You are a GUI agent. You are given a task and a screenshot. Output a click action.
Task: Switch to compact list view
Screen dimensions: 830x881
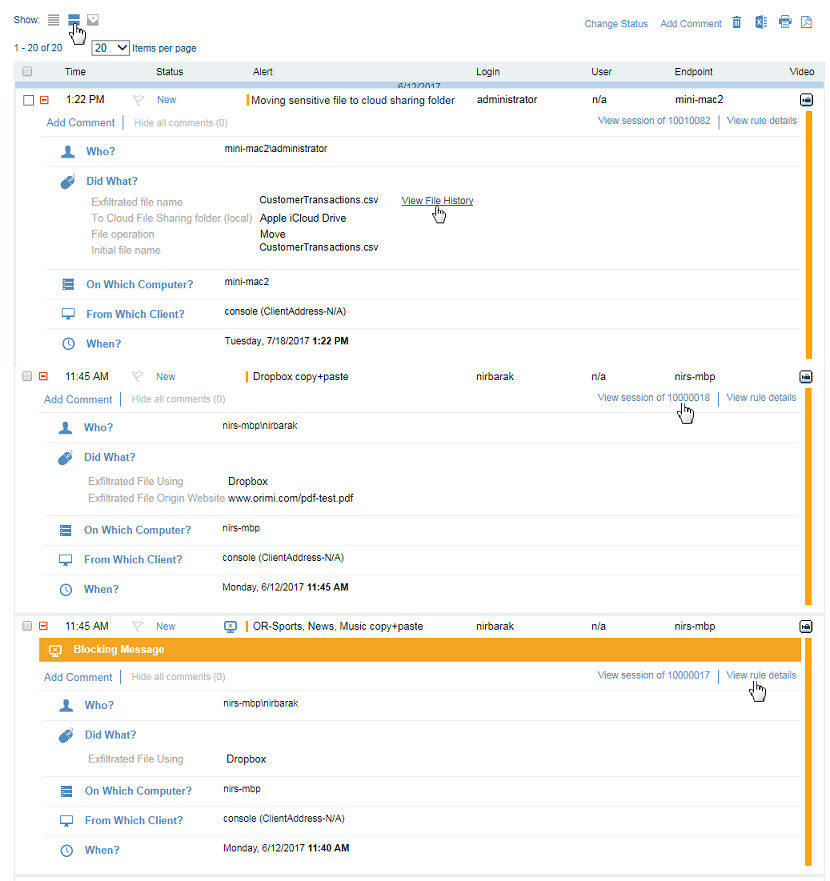tap(54, 20)
